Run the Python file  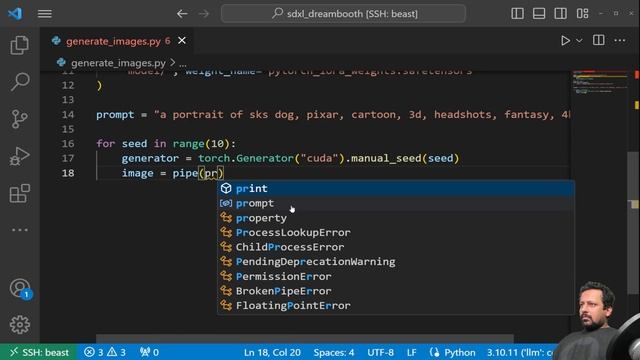565,40
